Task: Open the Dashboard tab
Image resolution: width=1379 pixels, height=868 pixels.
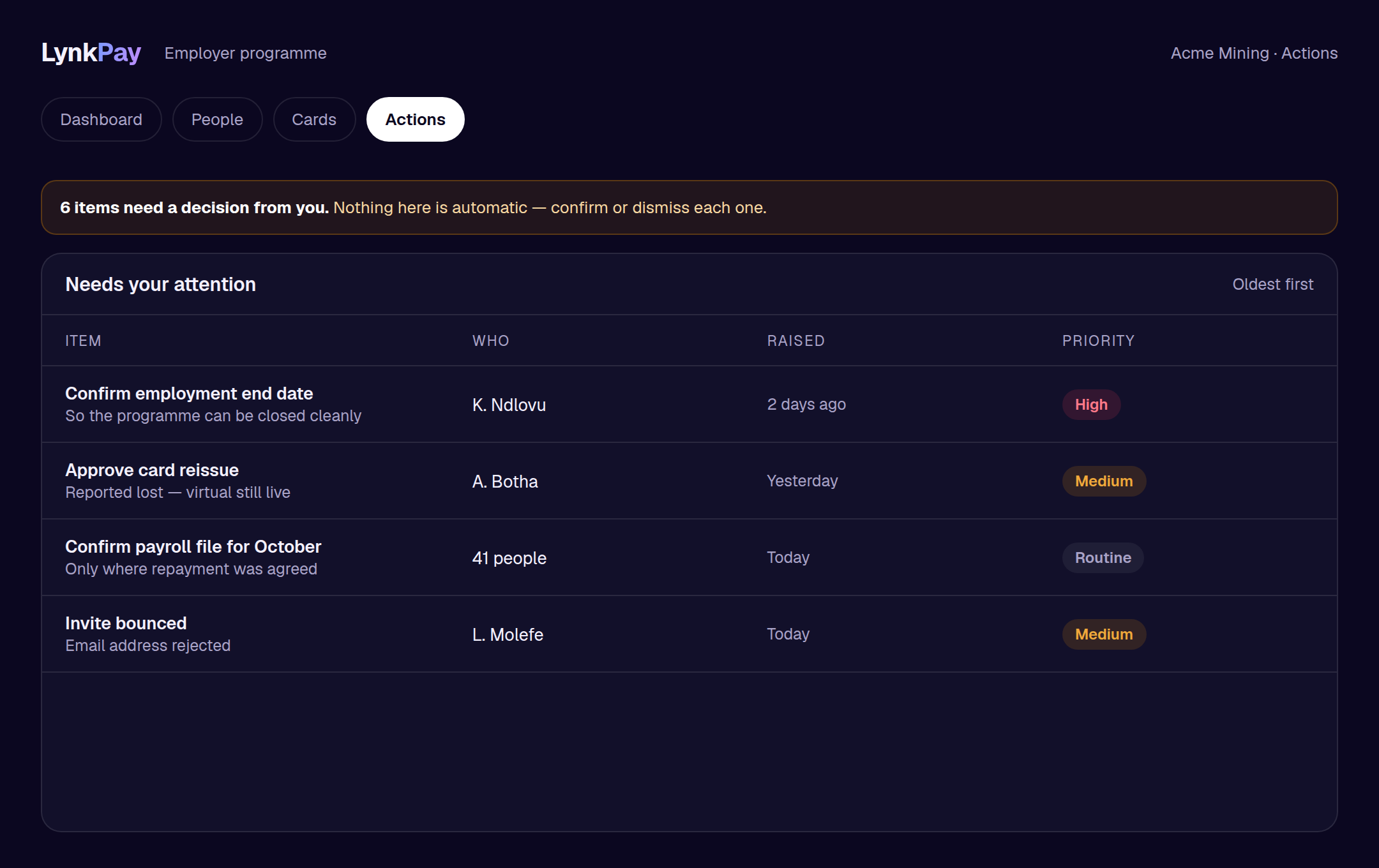Action: [x=101, y=119]
